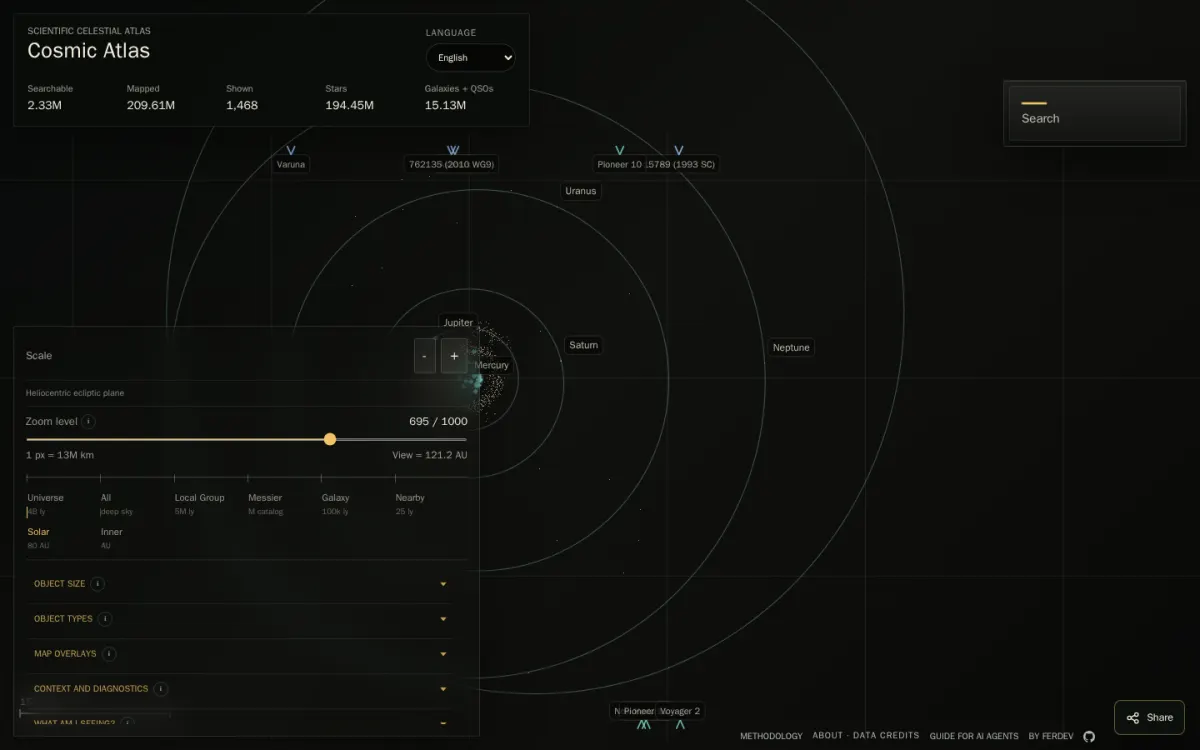Click the Share button label
Screen dimensions: 1200x750
point(1160,718)
